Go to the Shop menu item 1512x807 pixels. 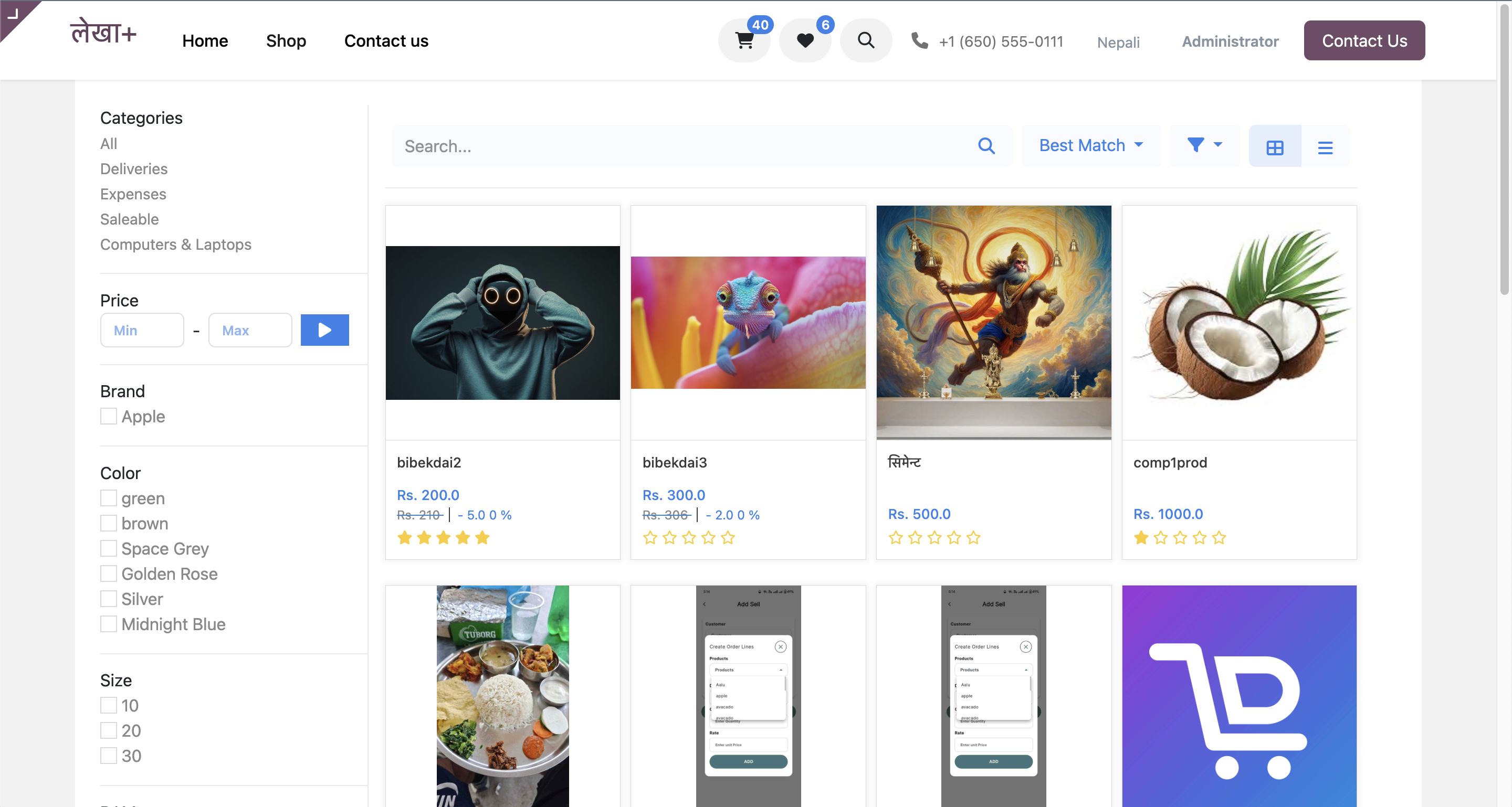coord(286,40)
